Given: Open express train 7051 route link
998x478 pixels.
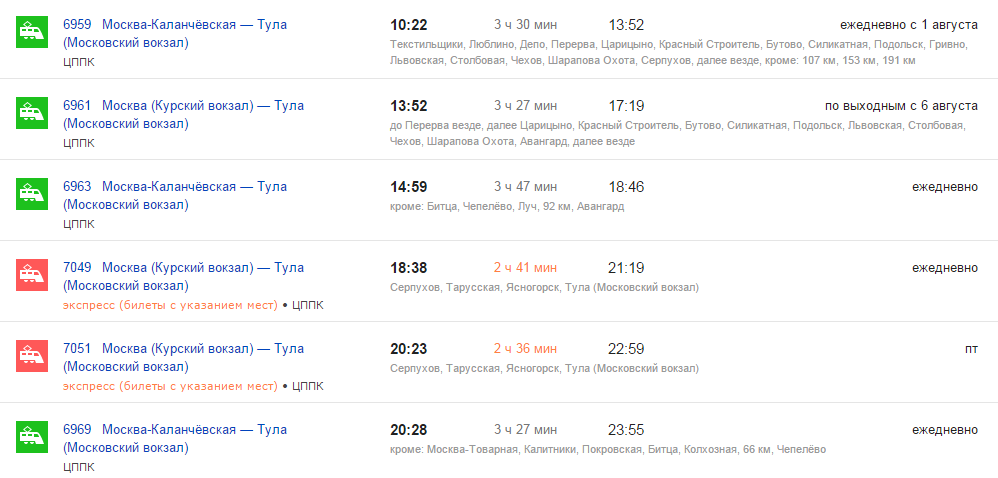Looking at the screenshot, I should point(183,358).
